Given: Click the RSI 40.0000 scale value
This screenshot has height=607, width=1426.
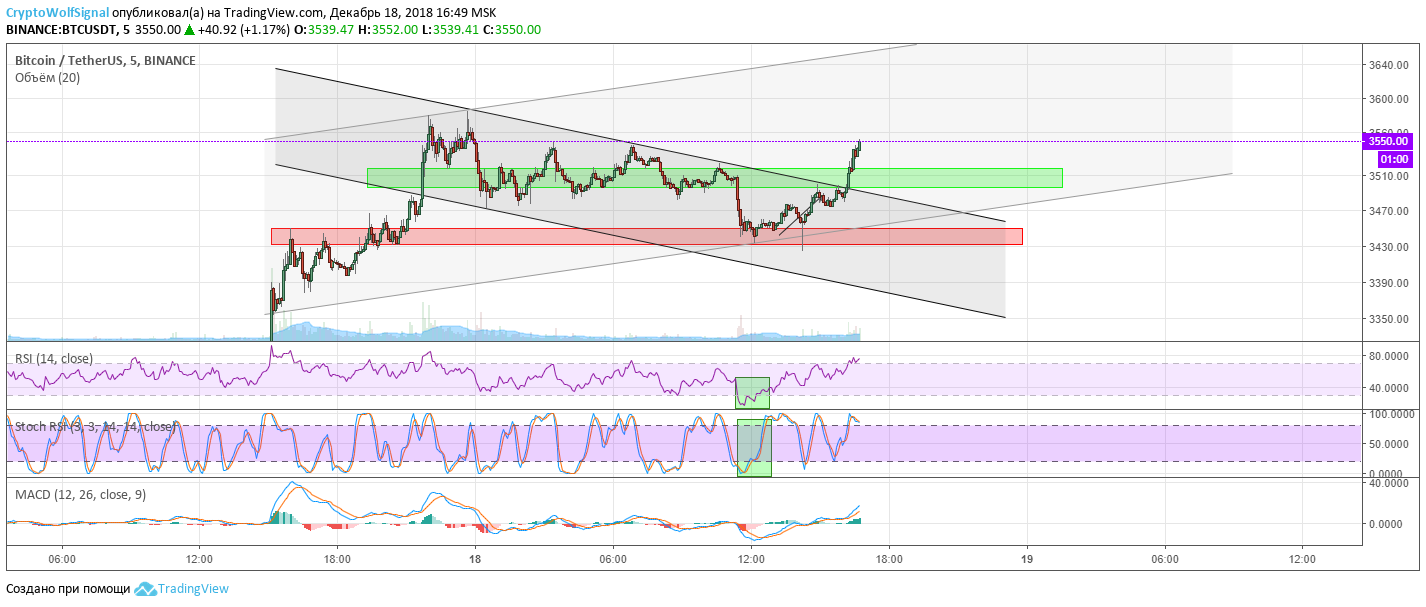Looking at the screenshot, I should 1388,388.
